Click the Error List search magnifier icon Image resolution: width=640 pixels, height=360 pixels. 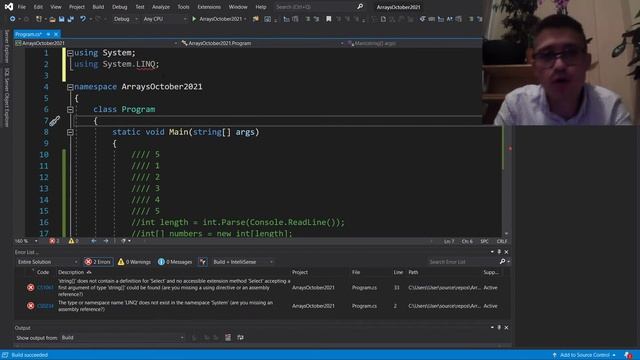pyautogui.click(x=502, y=262)
